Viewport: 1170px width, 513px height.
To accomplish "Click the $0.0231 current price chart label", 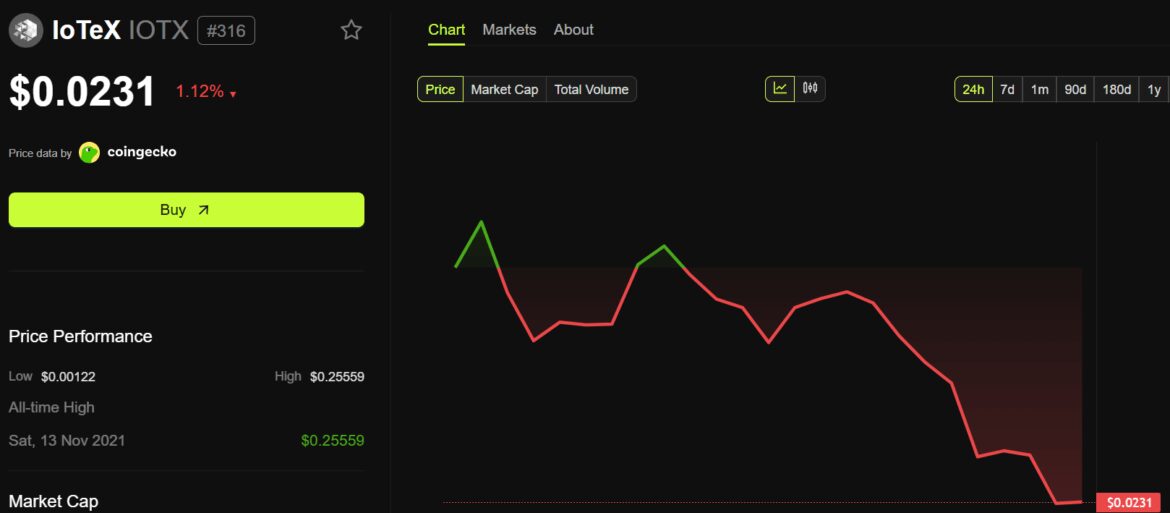I will pyautogui.click(x=1131, y=503).
